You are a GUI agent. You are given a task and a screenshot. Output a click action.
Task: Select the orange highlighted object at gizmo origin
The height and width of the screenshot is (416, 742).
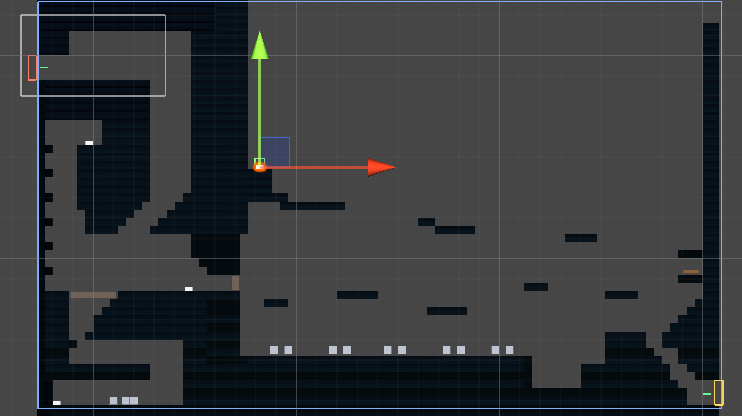tap(260, 167)
